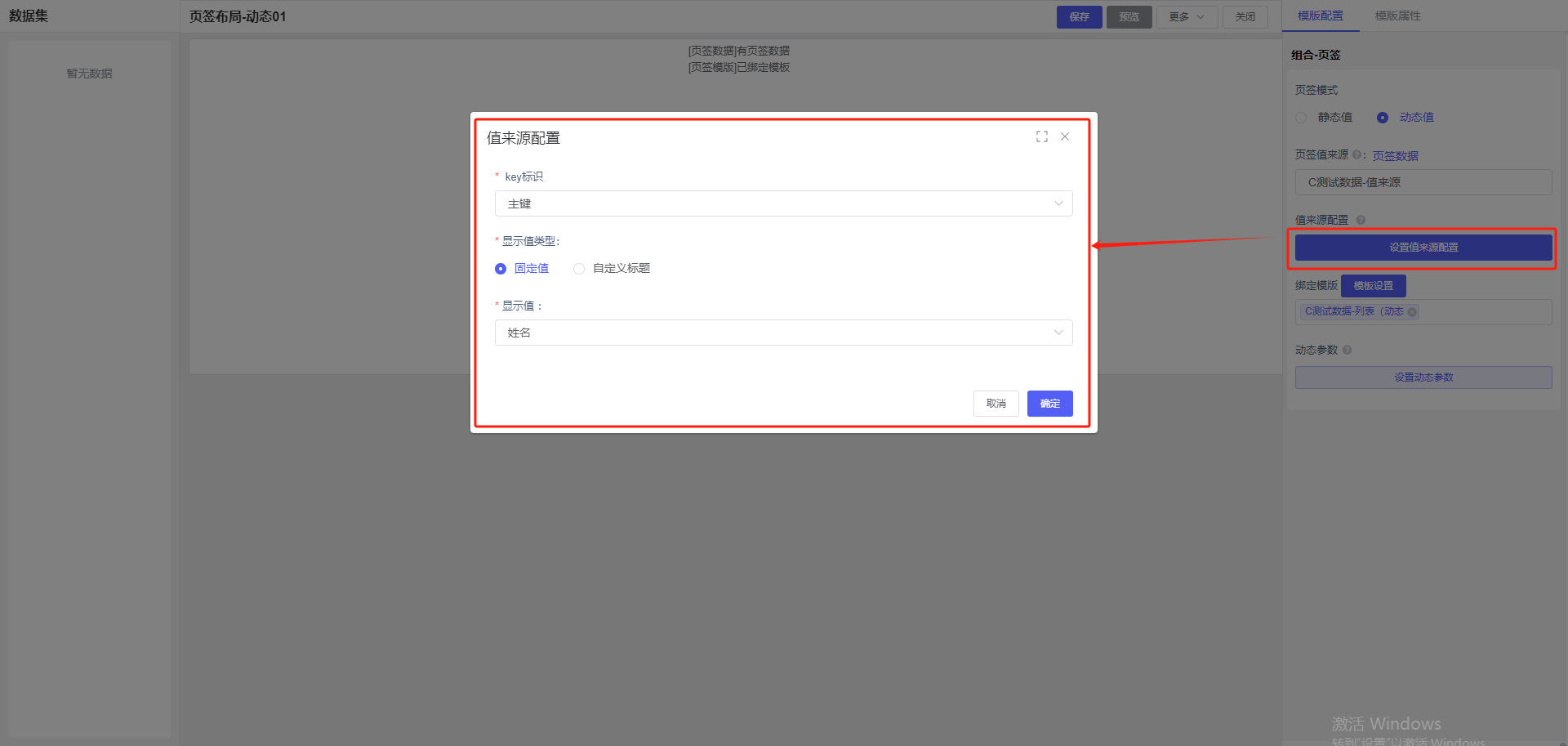Screen dimensions: 1568x746
Task: Switch to the 模版属性 tab
Action: coord(1397,16)
